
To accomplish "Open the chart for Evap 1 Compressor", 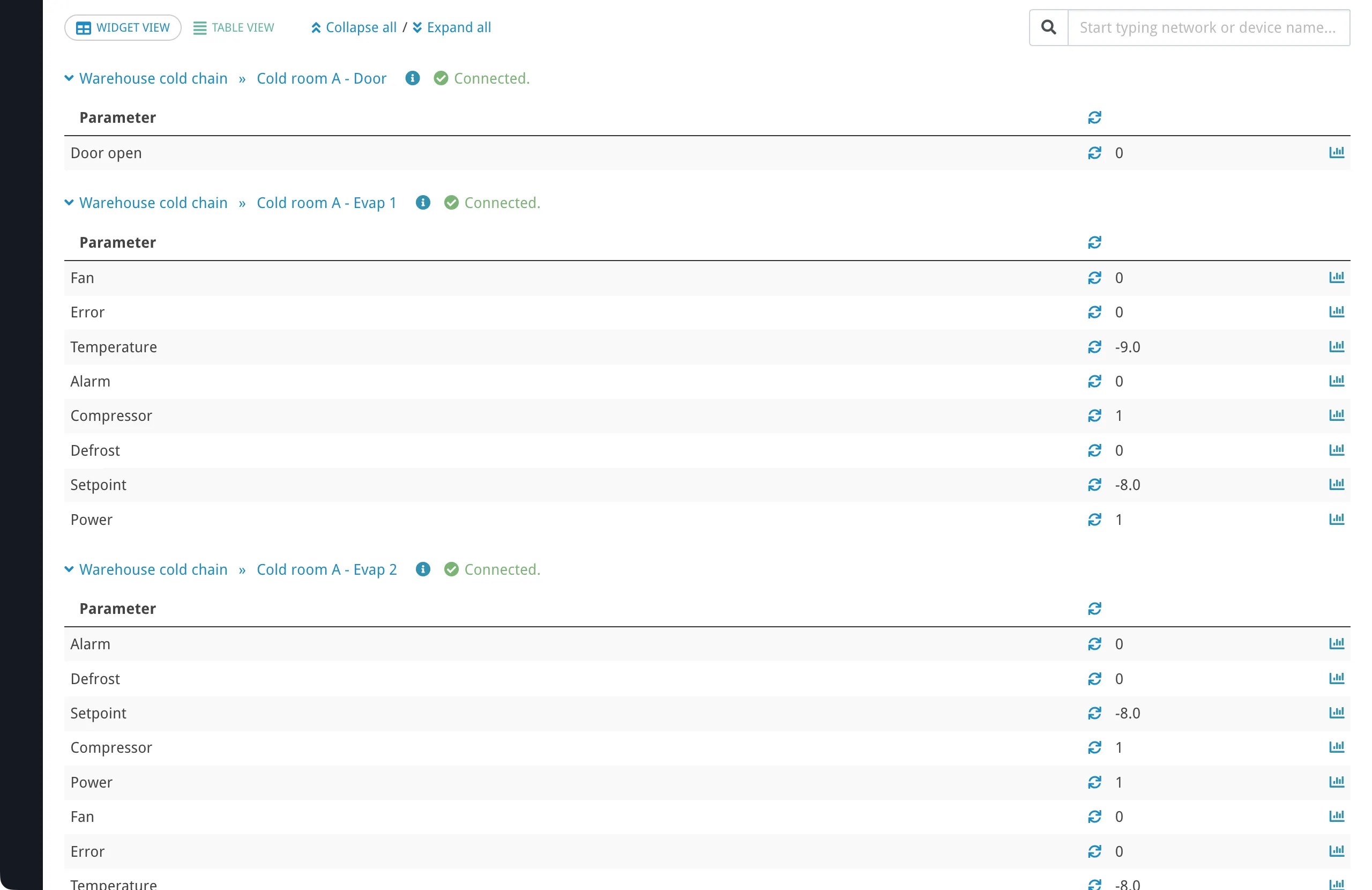I will 1336,415.
